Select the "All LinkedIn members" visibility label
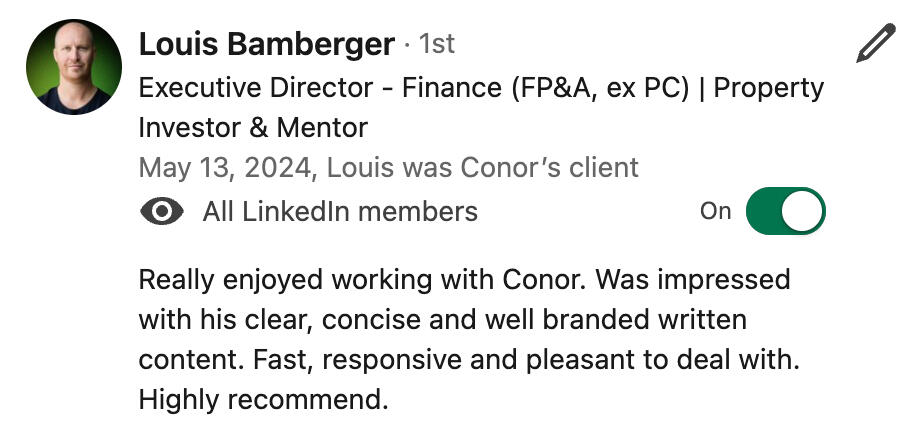Image resolution: width=920 pixels, height=434 pixels. (x=339, y=212)
